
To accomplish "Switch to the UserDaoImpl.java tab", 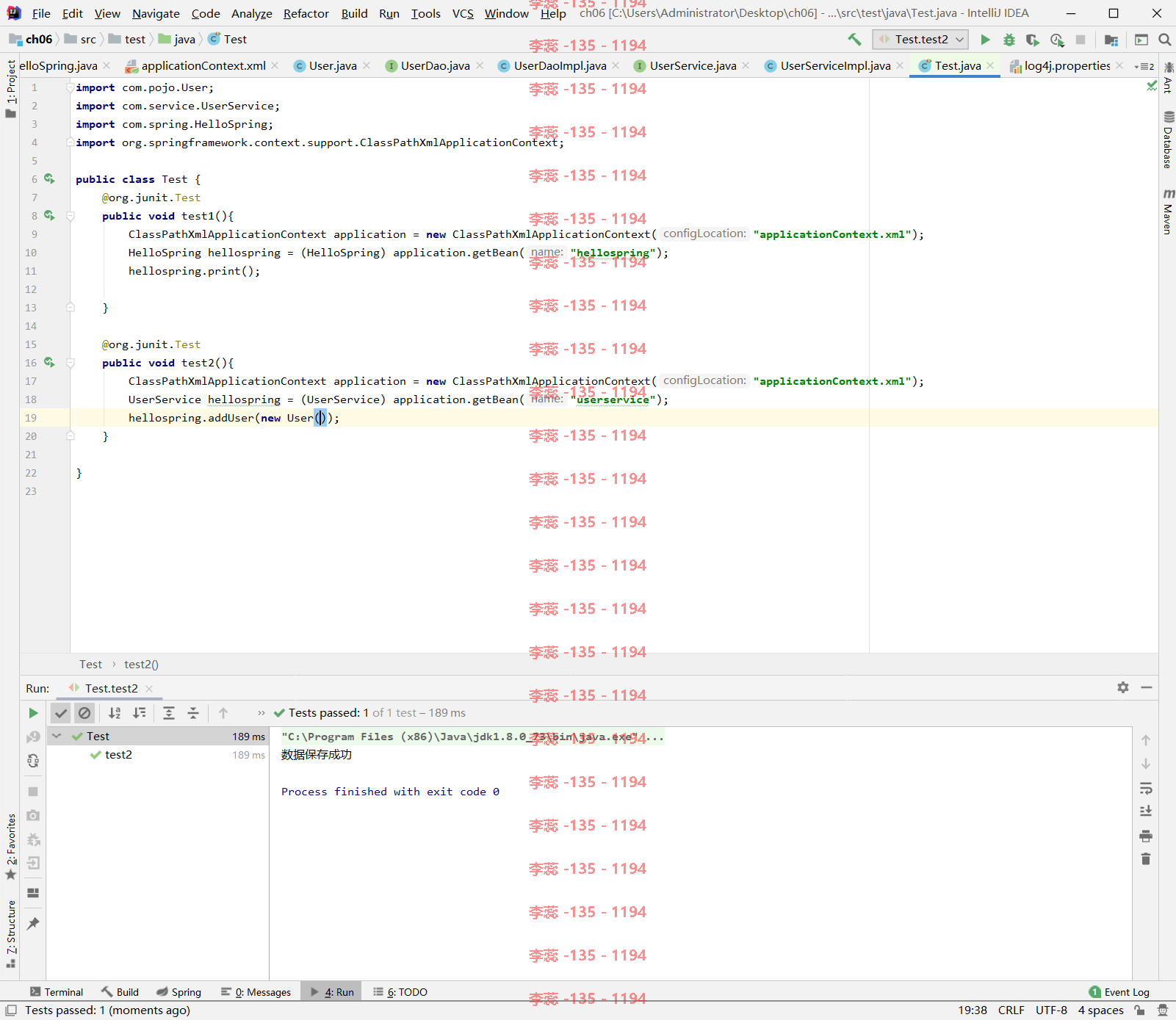I will 560,66.
